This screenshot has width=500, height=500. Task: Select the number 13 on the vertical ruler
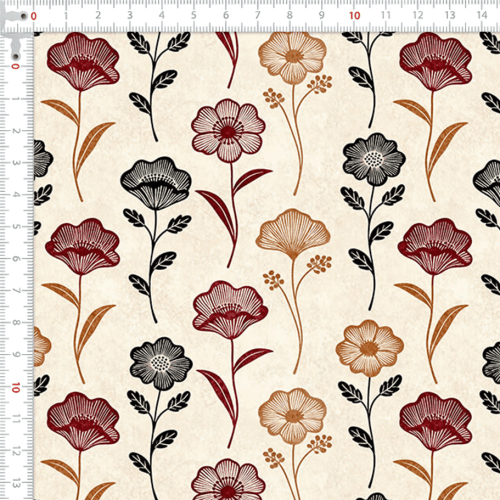pos(16,483)
